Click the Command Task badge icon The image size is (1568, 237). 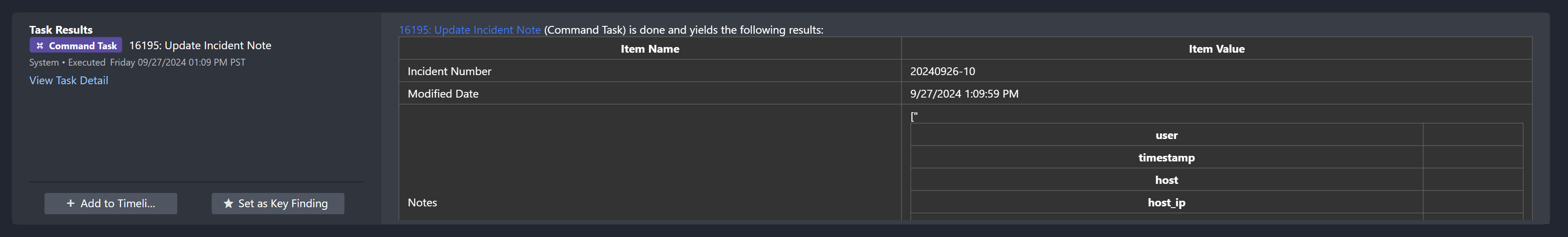coord(40,46)
